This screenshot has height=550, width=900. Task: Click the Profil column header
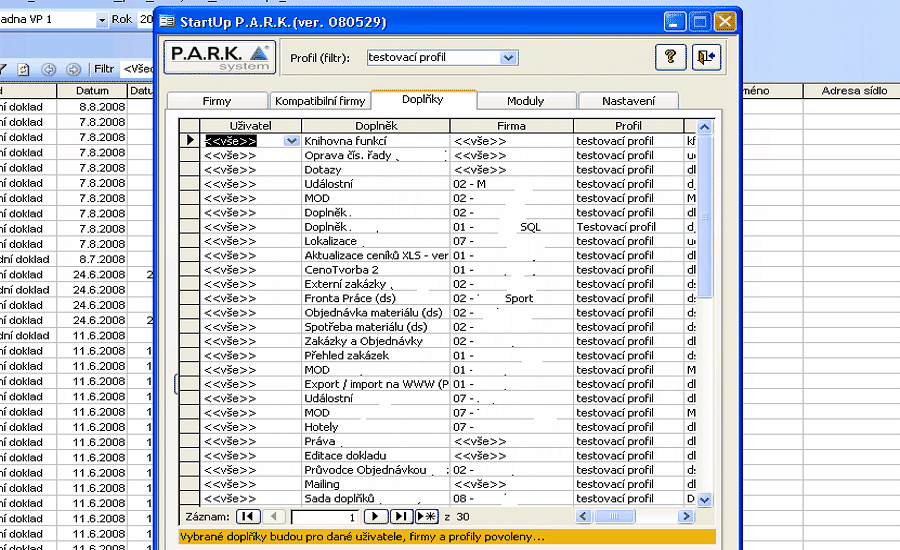[629, 126]
